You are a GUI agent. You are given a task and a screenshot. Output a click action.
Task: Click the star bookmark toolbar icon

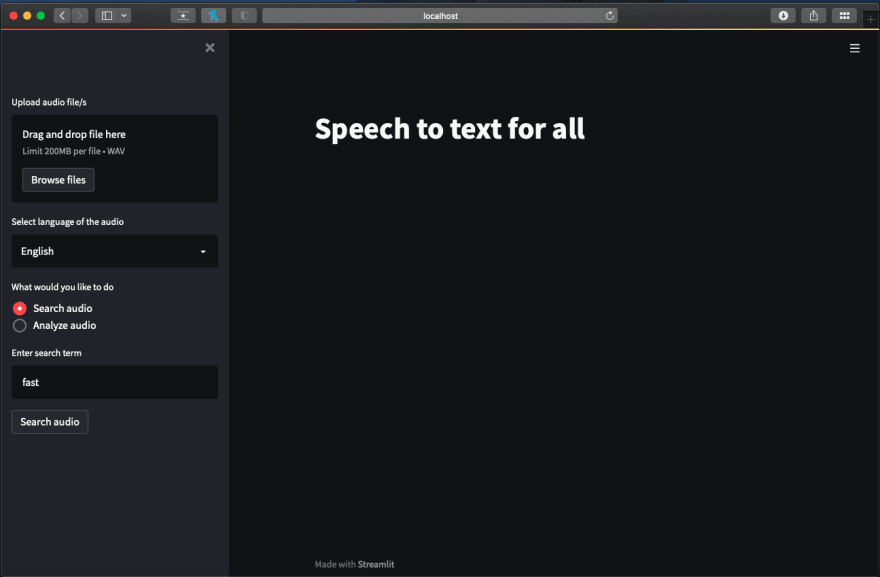(x=183, y=16)
